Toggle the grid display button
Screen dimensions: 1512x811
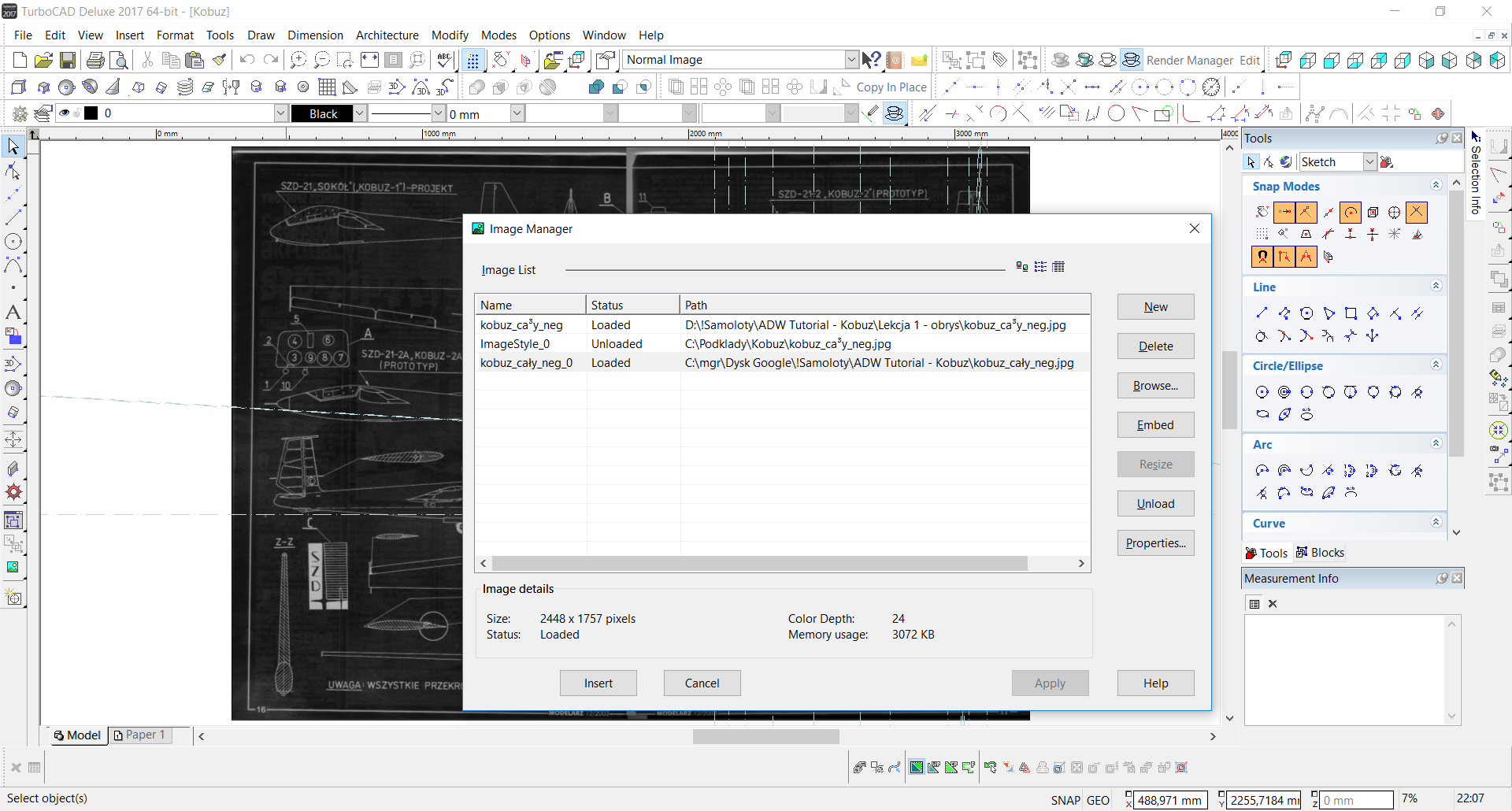(472, 60)
